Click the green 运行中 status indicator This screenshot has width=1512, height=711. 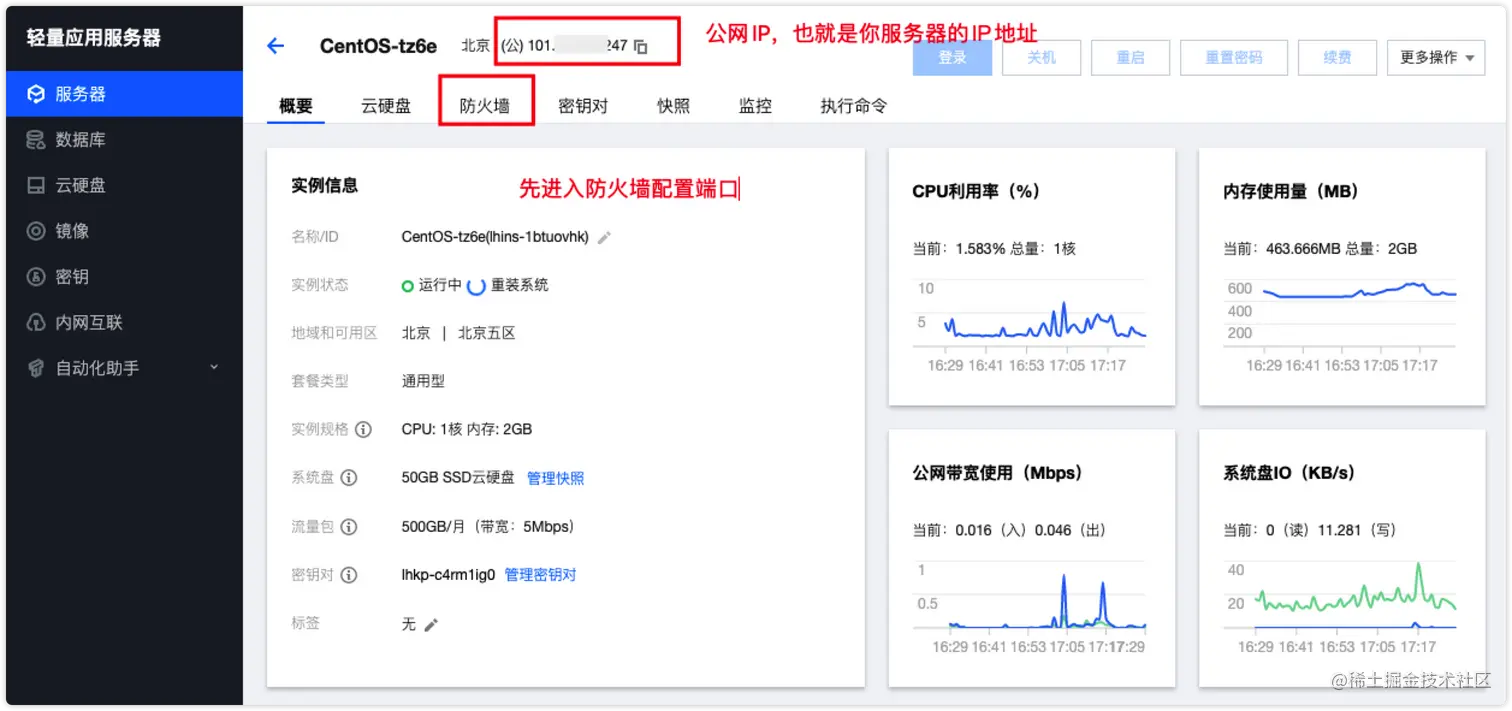point(407,285)
